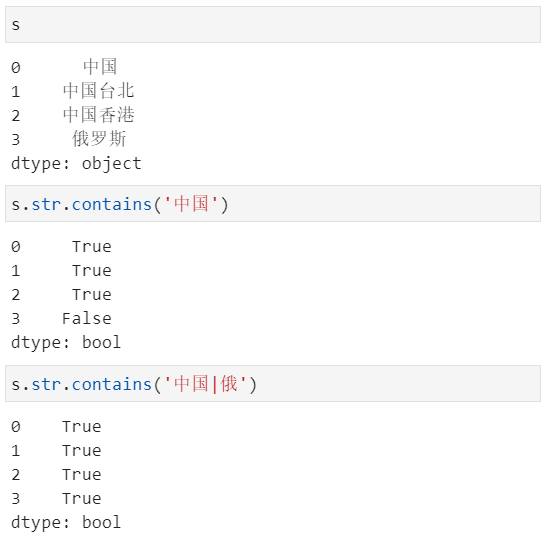This screenshot has width=547, height=534.
Task: Click the s.str.contains('中国|俄') code cell
Action: click(273, 384)
